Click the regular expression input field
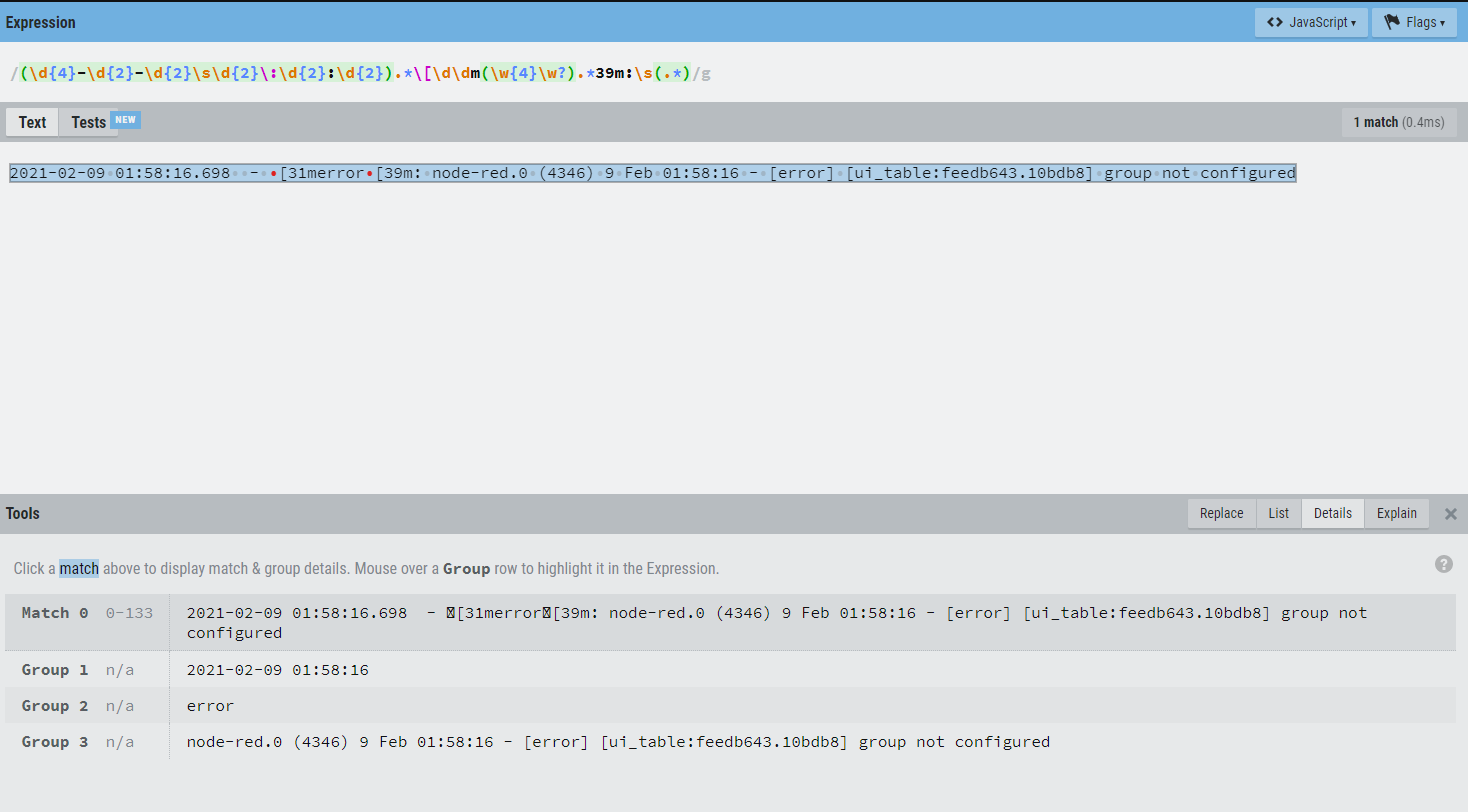Viewport: 1468px width, 812px height. [x=734, y=73]
